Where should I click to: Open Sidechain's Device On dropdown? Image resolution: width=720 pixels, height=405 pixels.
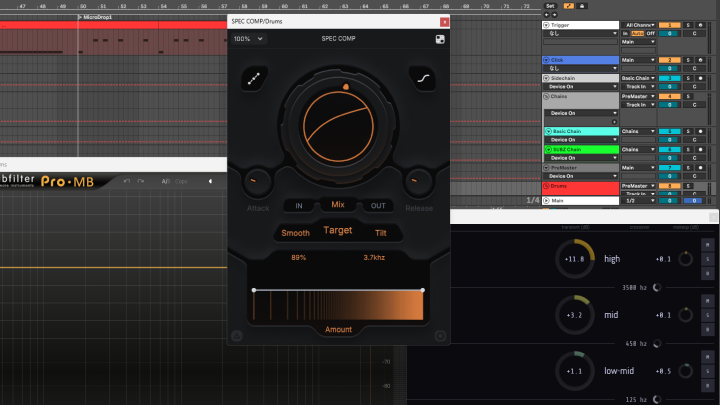pyautogui.click(x=581, y=87)
